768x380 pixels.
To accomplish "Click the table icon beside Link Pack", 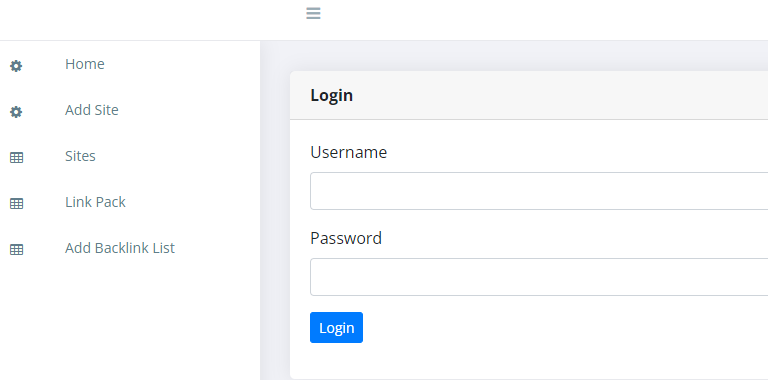I will pyautogui.click(x=17, y=204).
